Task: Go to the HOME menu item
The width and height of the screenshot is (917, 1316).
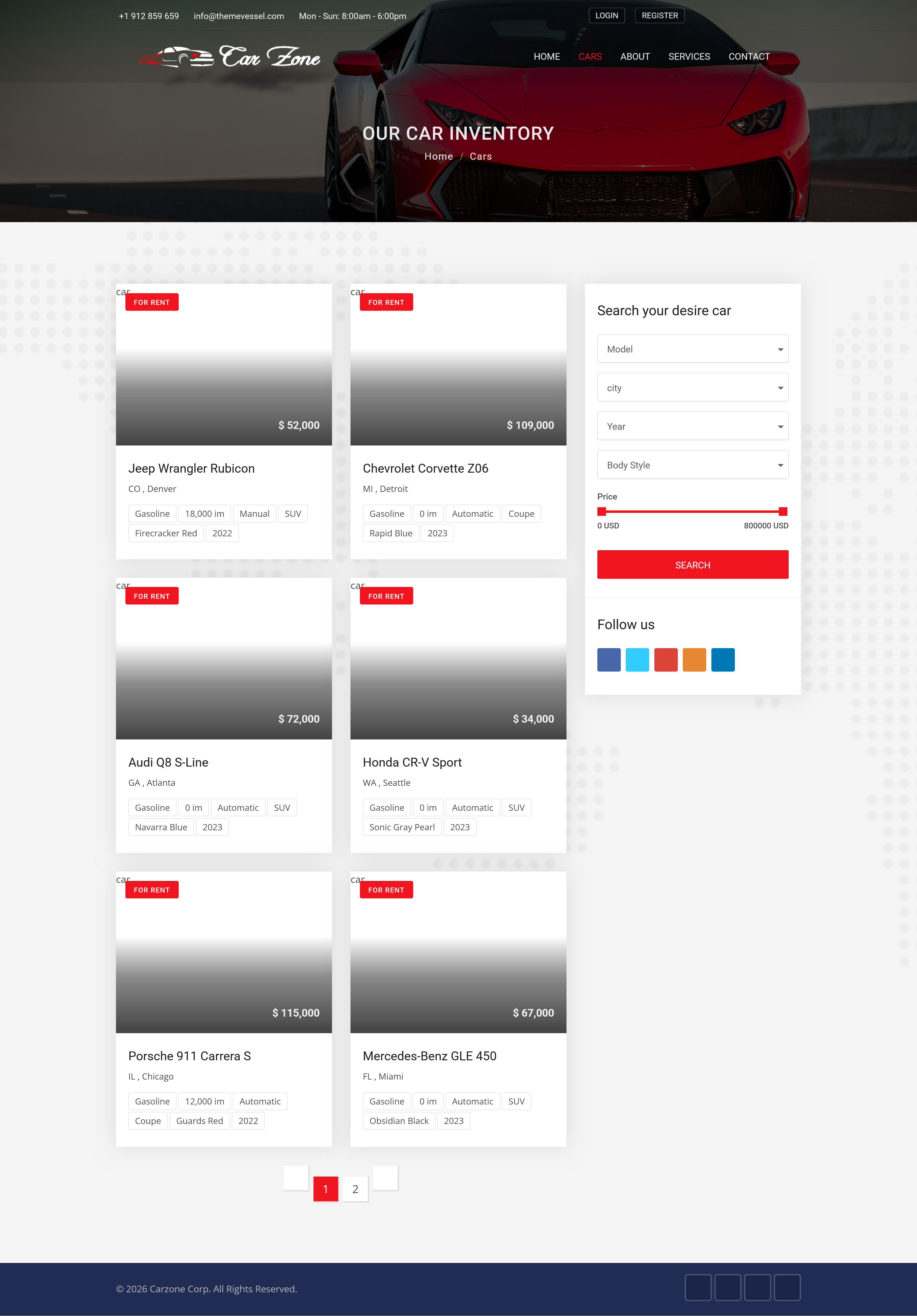Action: 547,56
